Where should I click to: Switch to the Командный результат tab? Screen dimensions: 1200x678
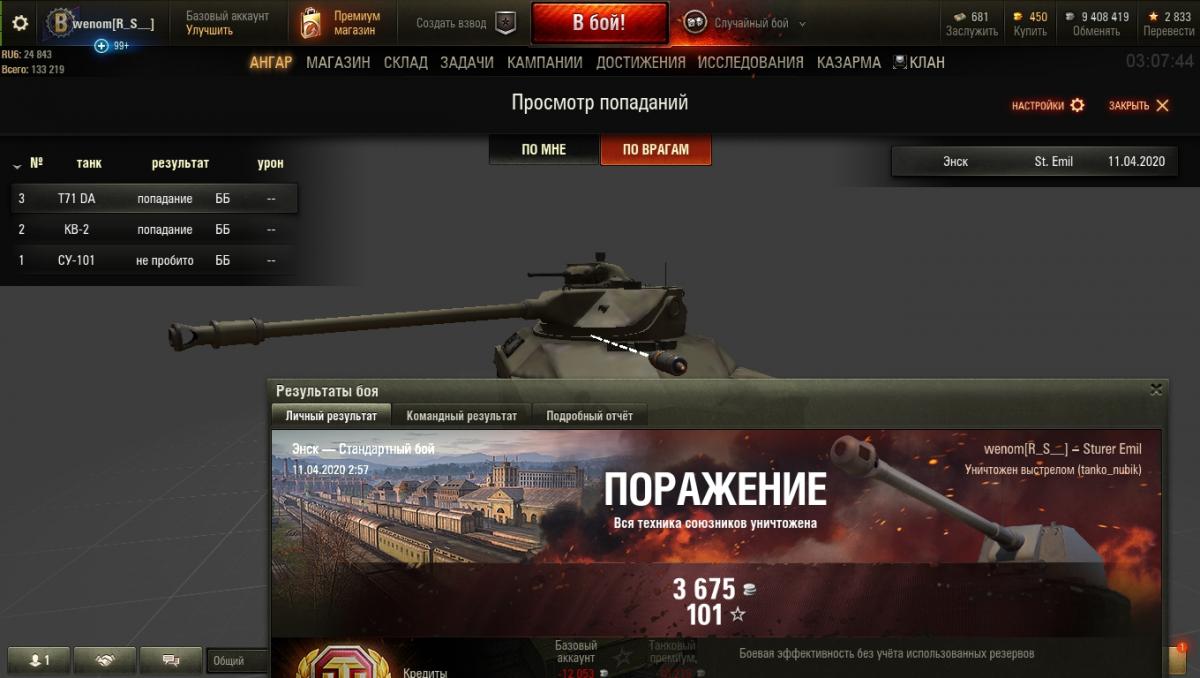tap(462, 416)
